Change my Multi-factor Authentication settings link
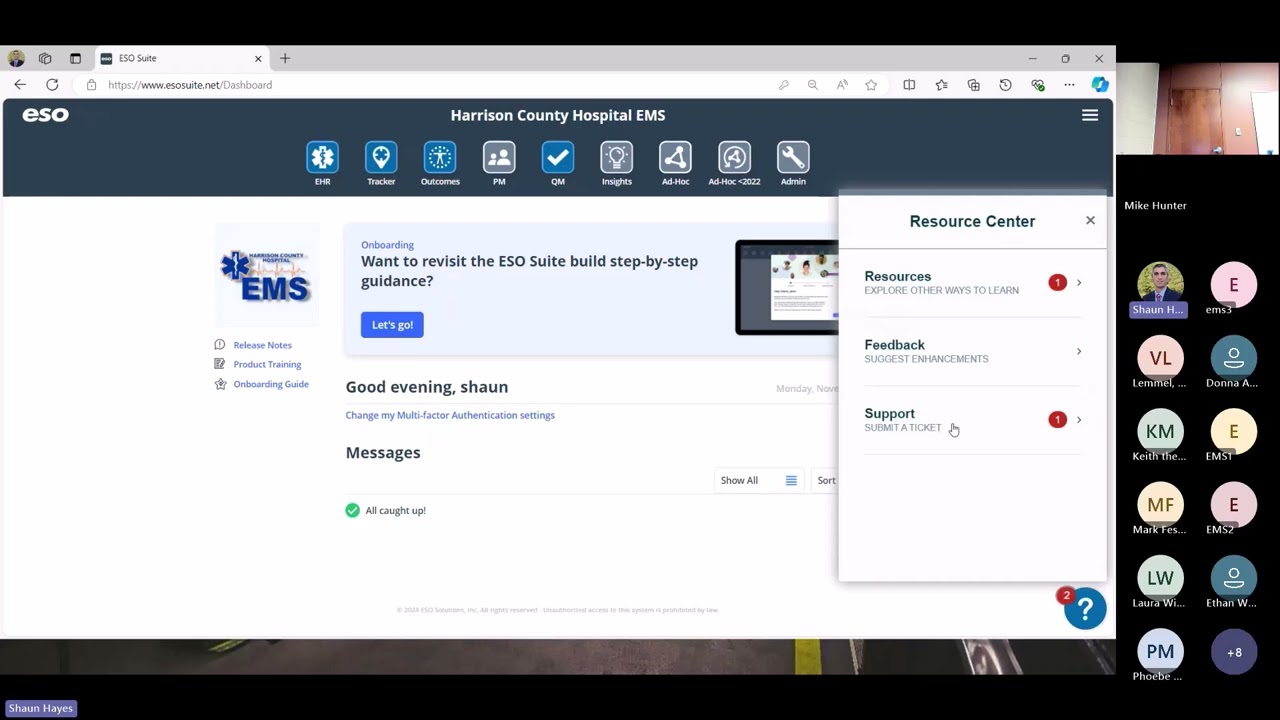Image resolution: width=1280 pixels, height=720 pixels. pyautogui.click(x=450, y=415)
